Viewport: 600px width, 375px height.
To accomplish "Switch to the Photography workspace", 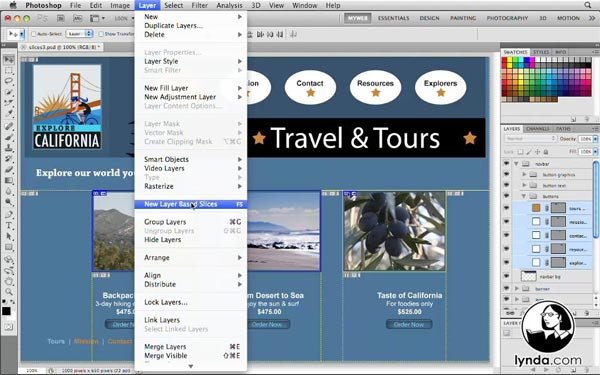I will (x=507, y=18).
